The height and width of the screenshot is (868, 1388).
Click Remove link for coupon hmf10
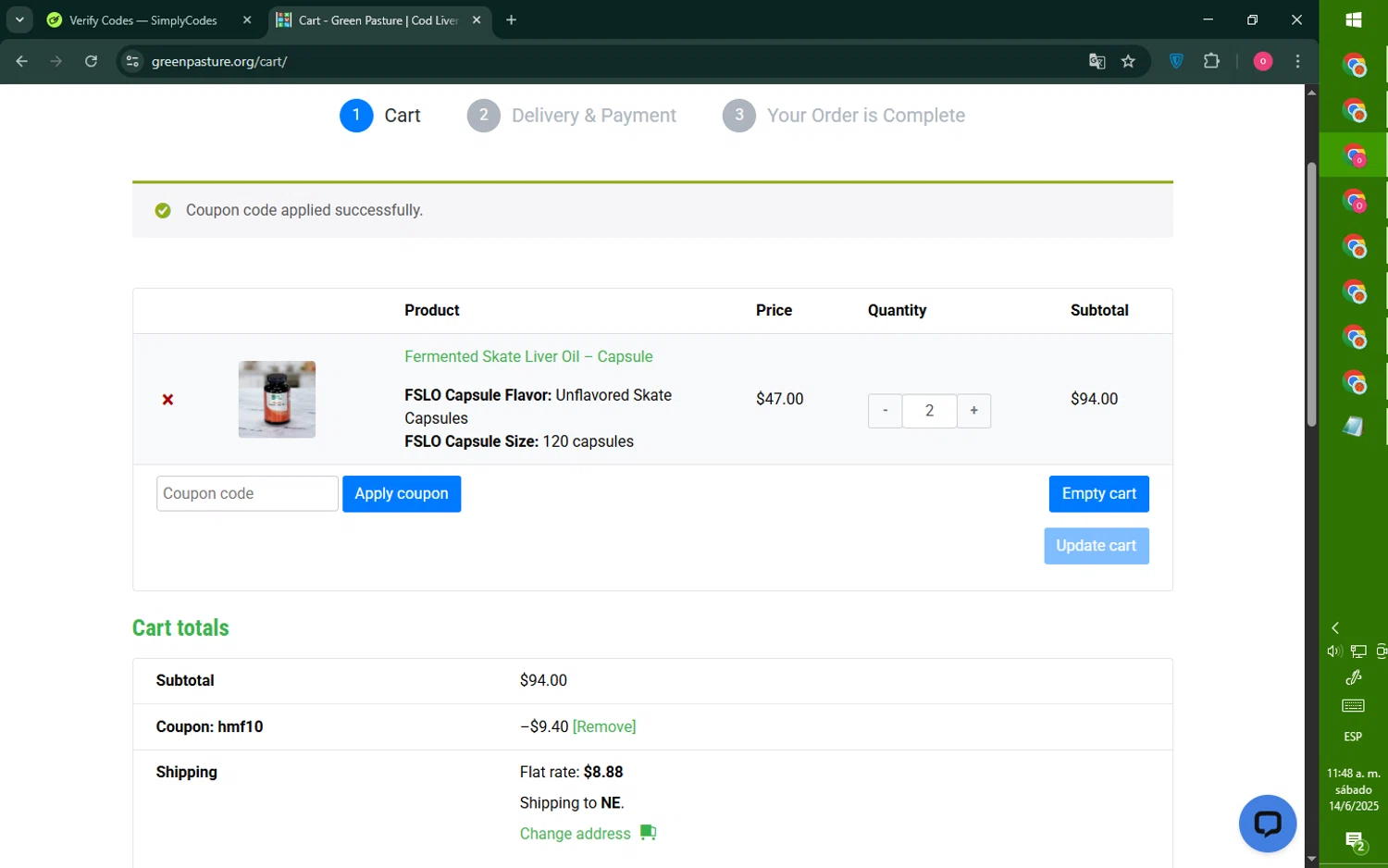pyautogui.click(x=604, y=726)
